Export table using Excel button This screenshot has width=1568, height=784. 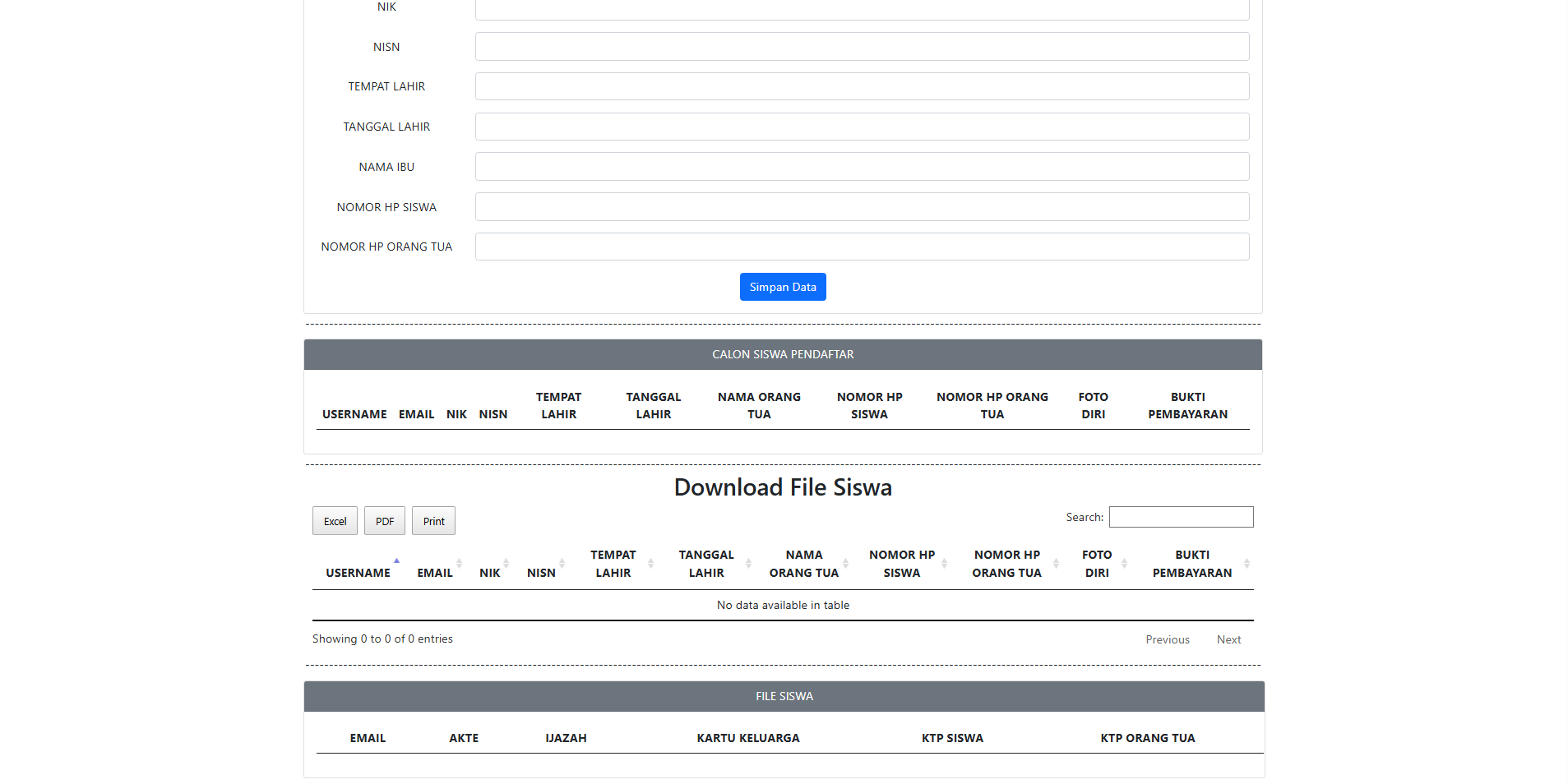(x=335, y=521)
